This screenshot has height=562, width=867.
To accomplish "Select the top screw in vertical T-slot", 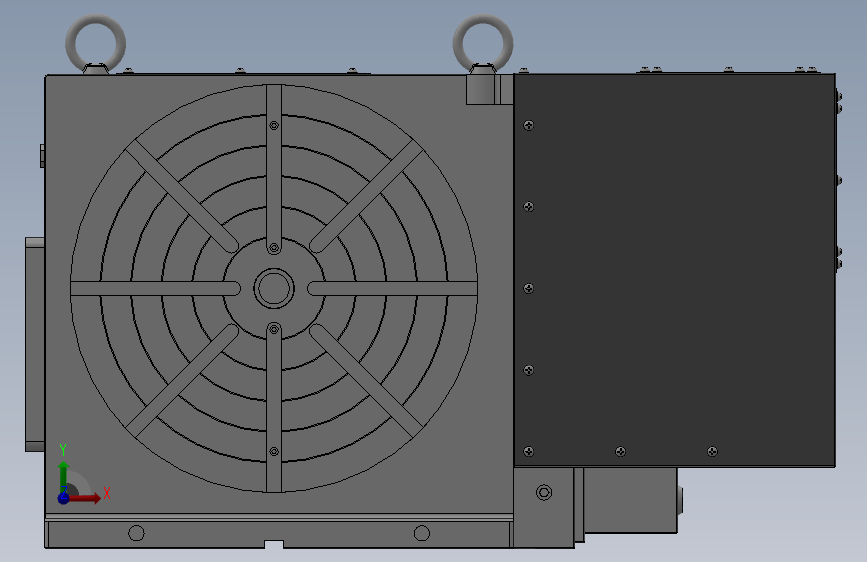I will pos(274,126).
